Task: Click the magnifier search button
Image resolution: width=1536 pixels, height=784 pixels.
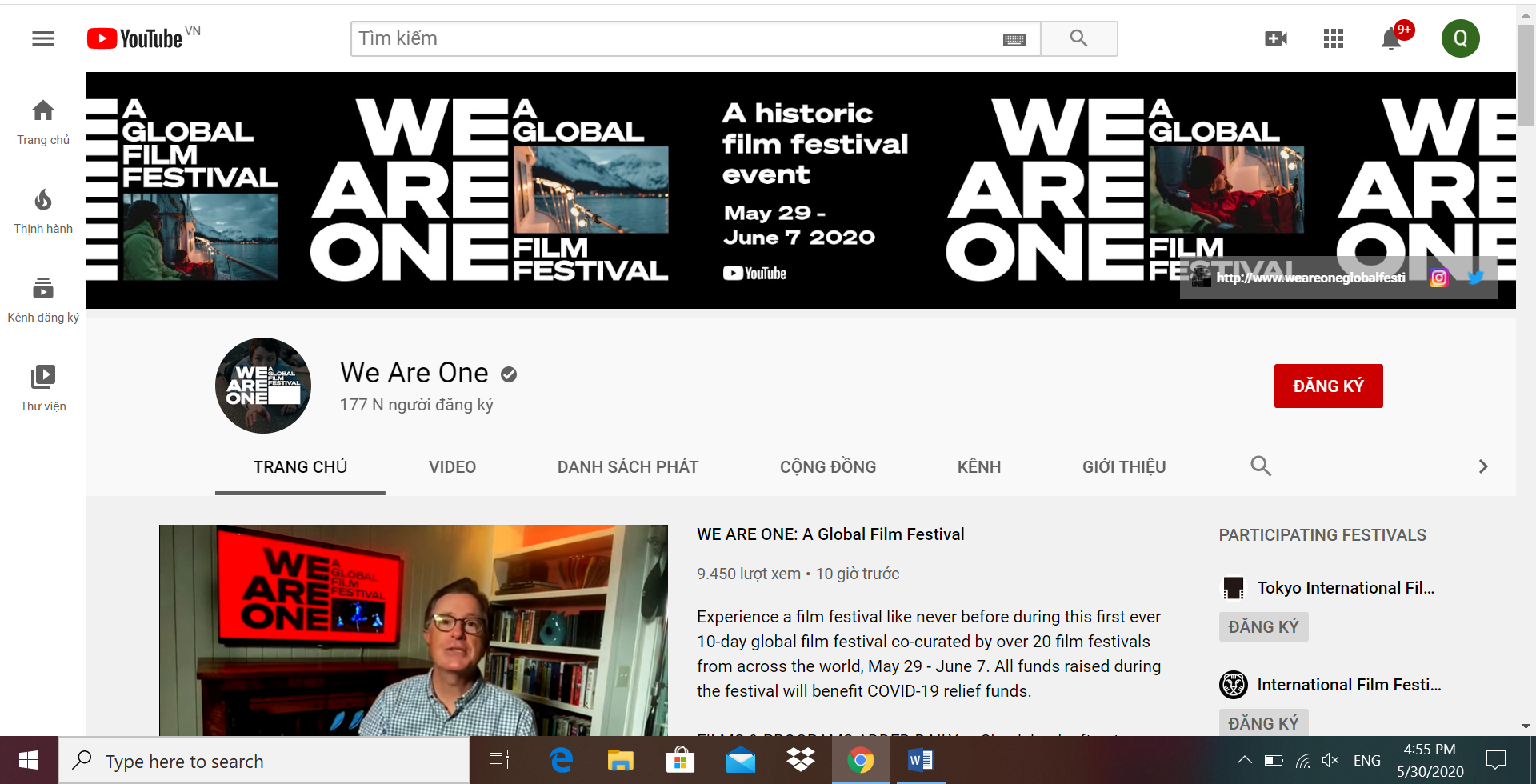Action: point(1078,38)
